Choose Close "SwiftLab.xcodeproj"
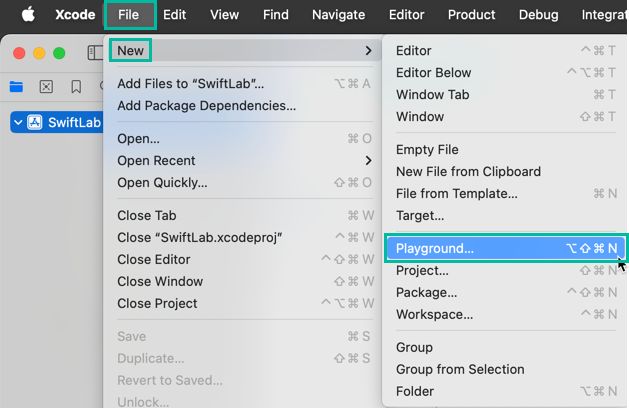This screenshot has height=408, width=629. pos(244,238)
